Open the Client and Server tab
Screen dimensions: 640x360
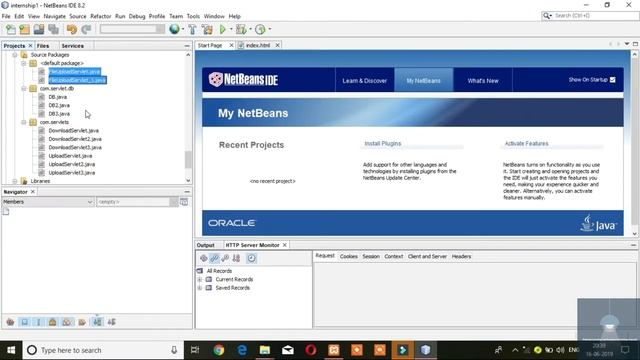click(427, 256)
